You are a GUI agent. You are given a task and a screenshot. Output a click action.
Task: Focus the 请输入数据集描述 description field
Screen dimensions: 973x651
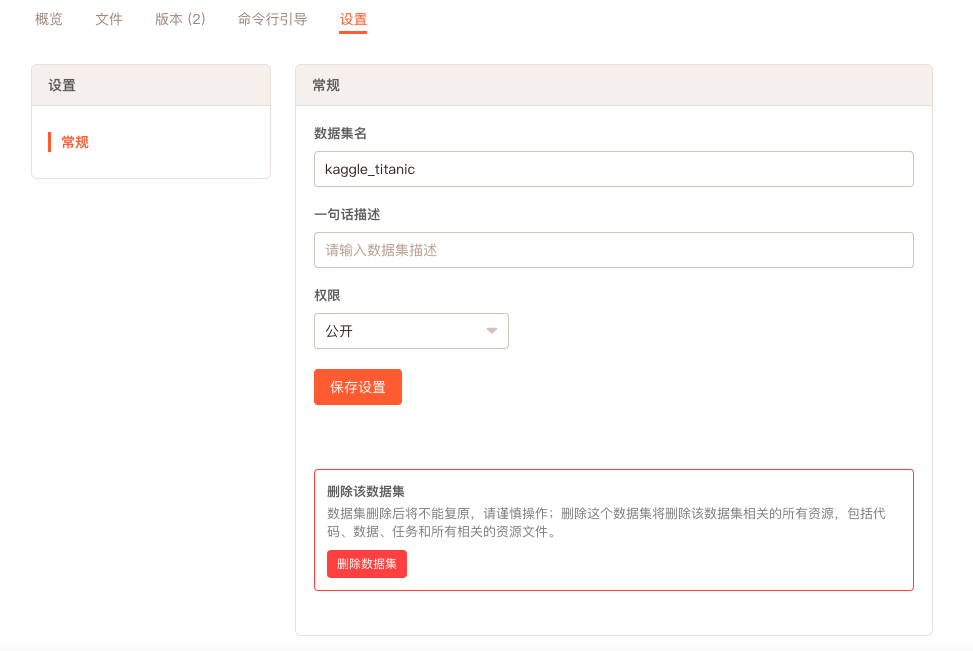[613, 250]
